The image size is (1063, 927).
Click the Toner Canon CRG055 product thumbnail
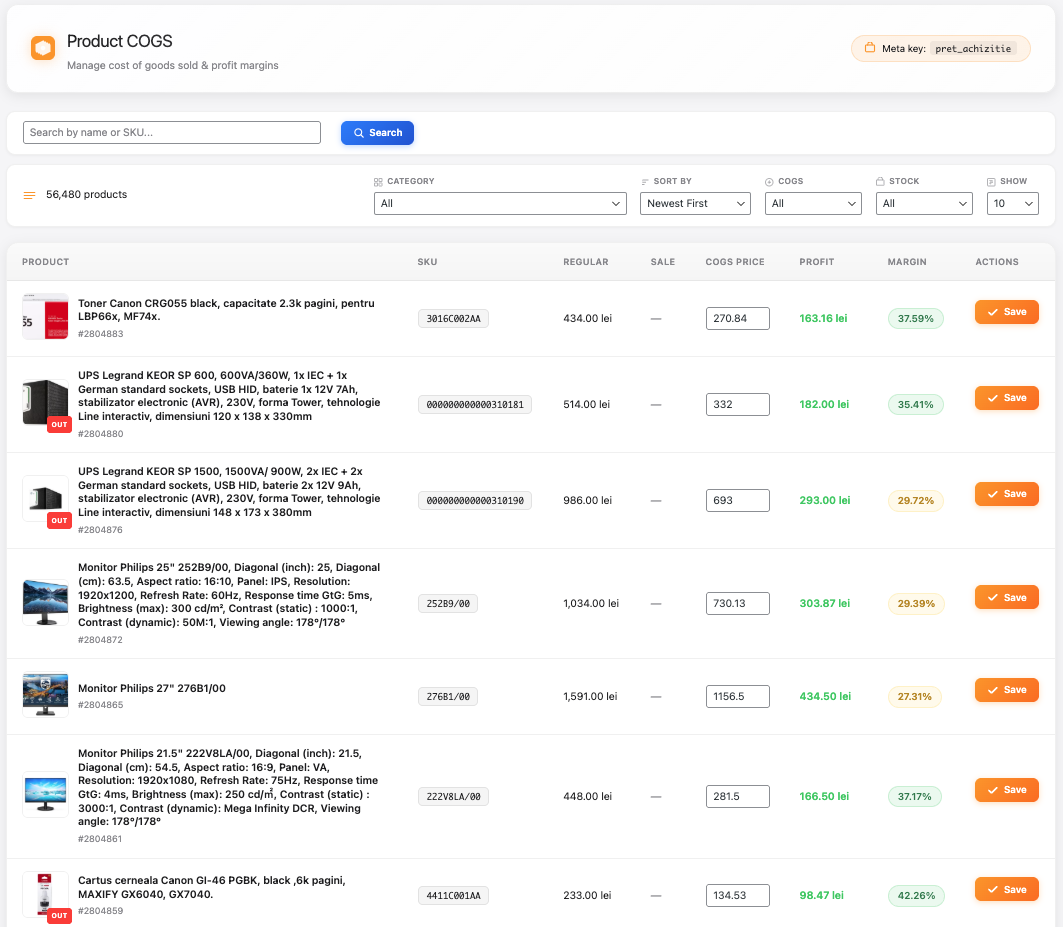45,317
